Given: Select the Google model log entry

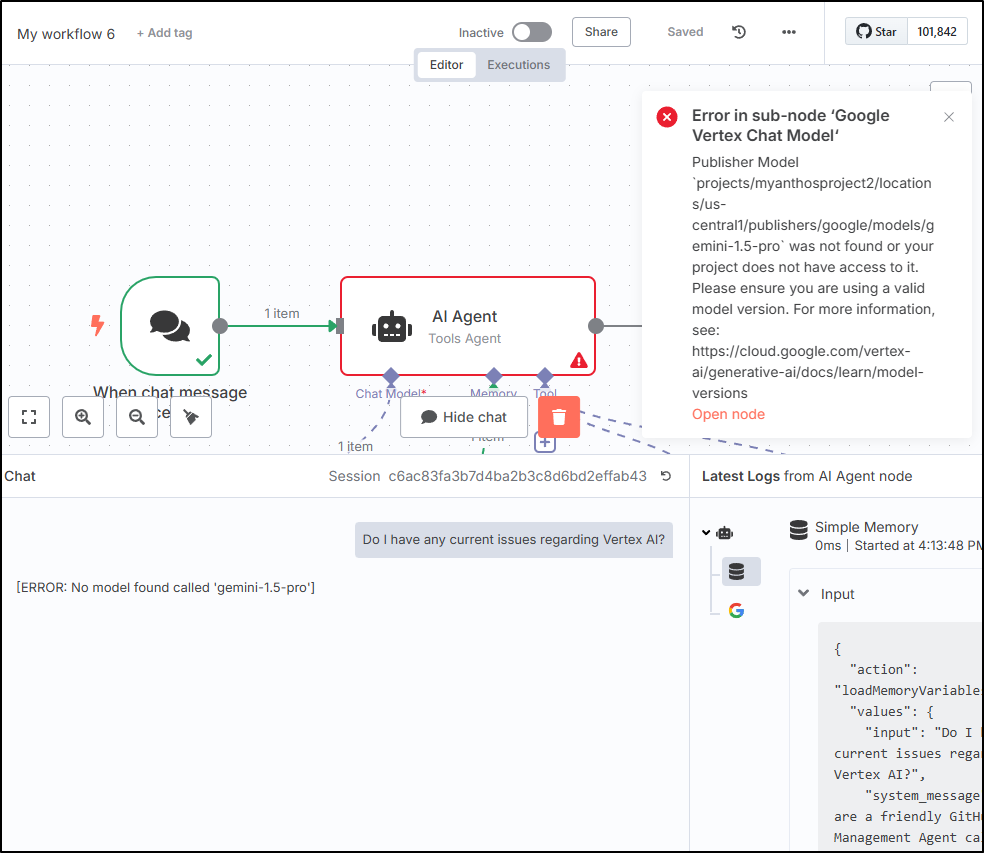Looking at the screenshot, I should (736, 610).
